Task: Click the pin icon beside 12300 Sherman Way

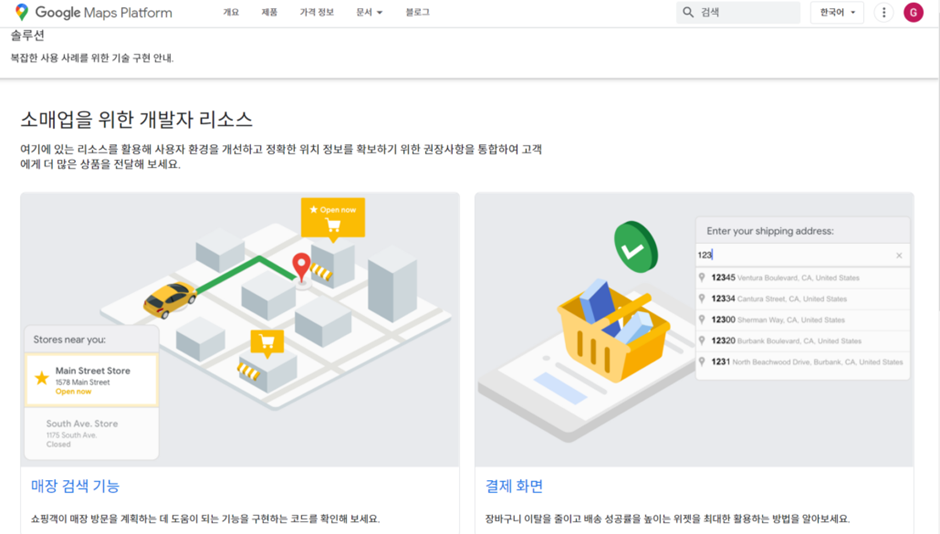Action: (701, 319)
